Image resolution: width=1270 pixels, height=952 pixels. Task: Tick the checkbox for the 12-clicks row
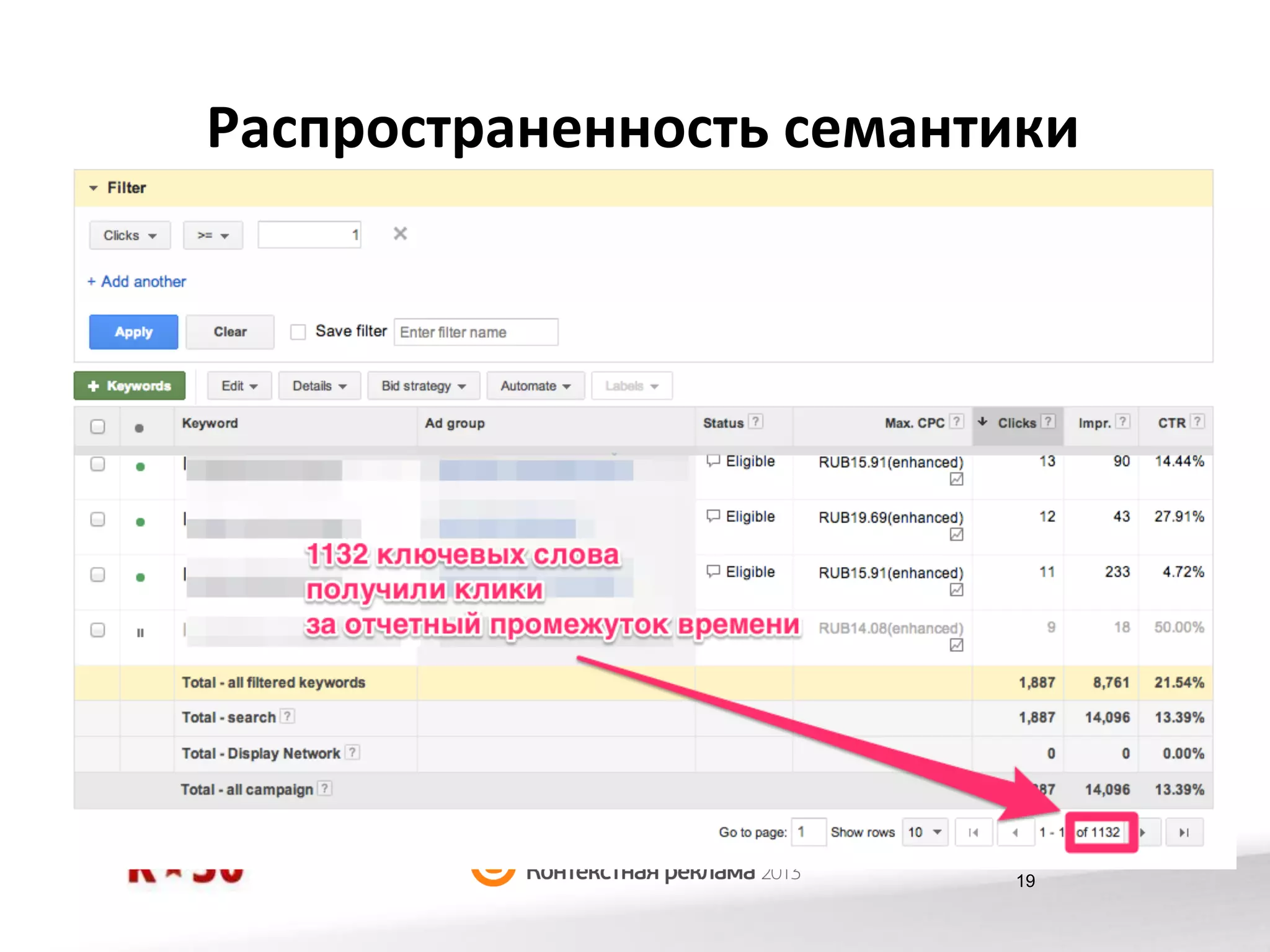coord(97,519)
